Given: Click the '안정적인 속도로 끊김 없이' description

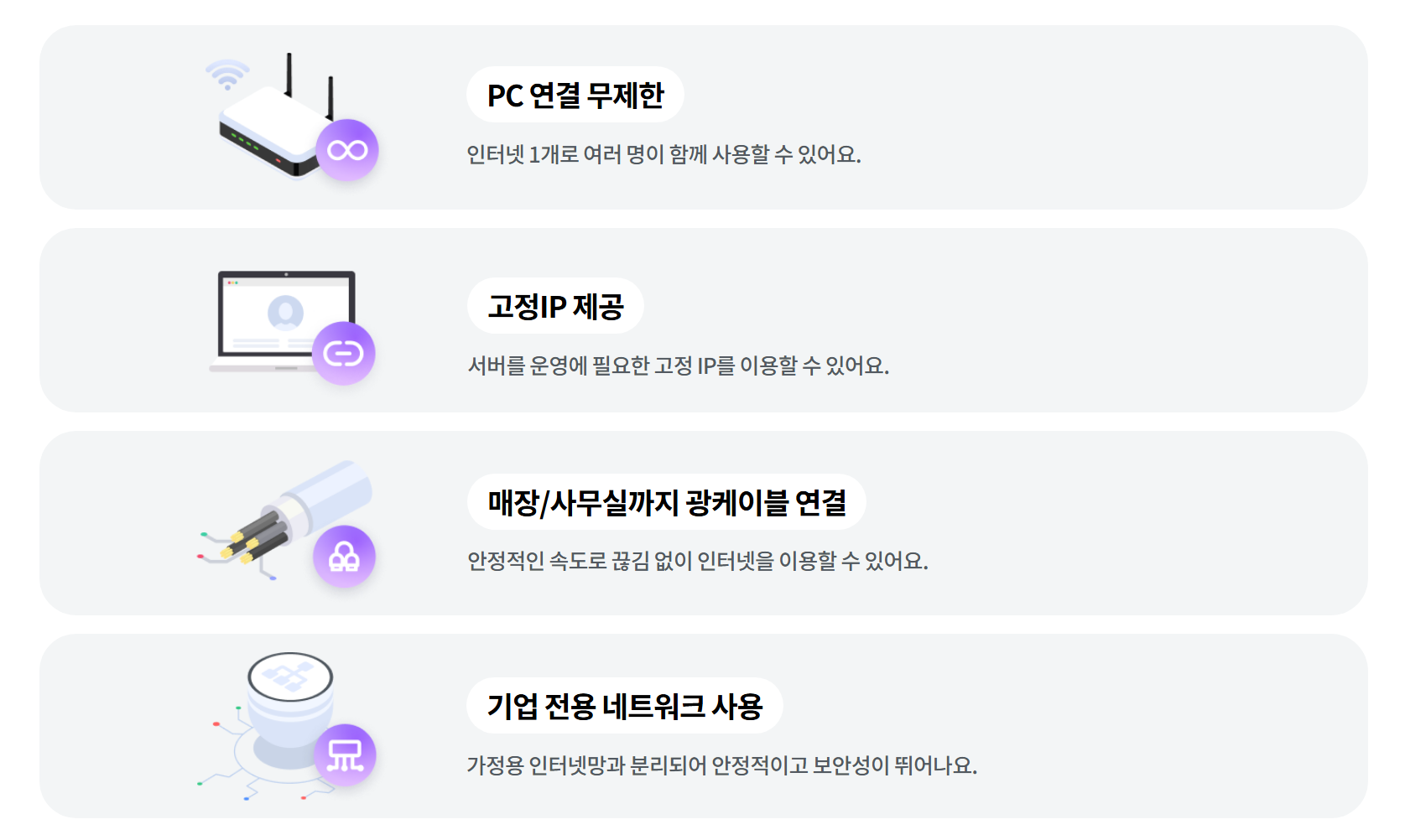Looking at the screenshot, I should pos(698,561).
